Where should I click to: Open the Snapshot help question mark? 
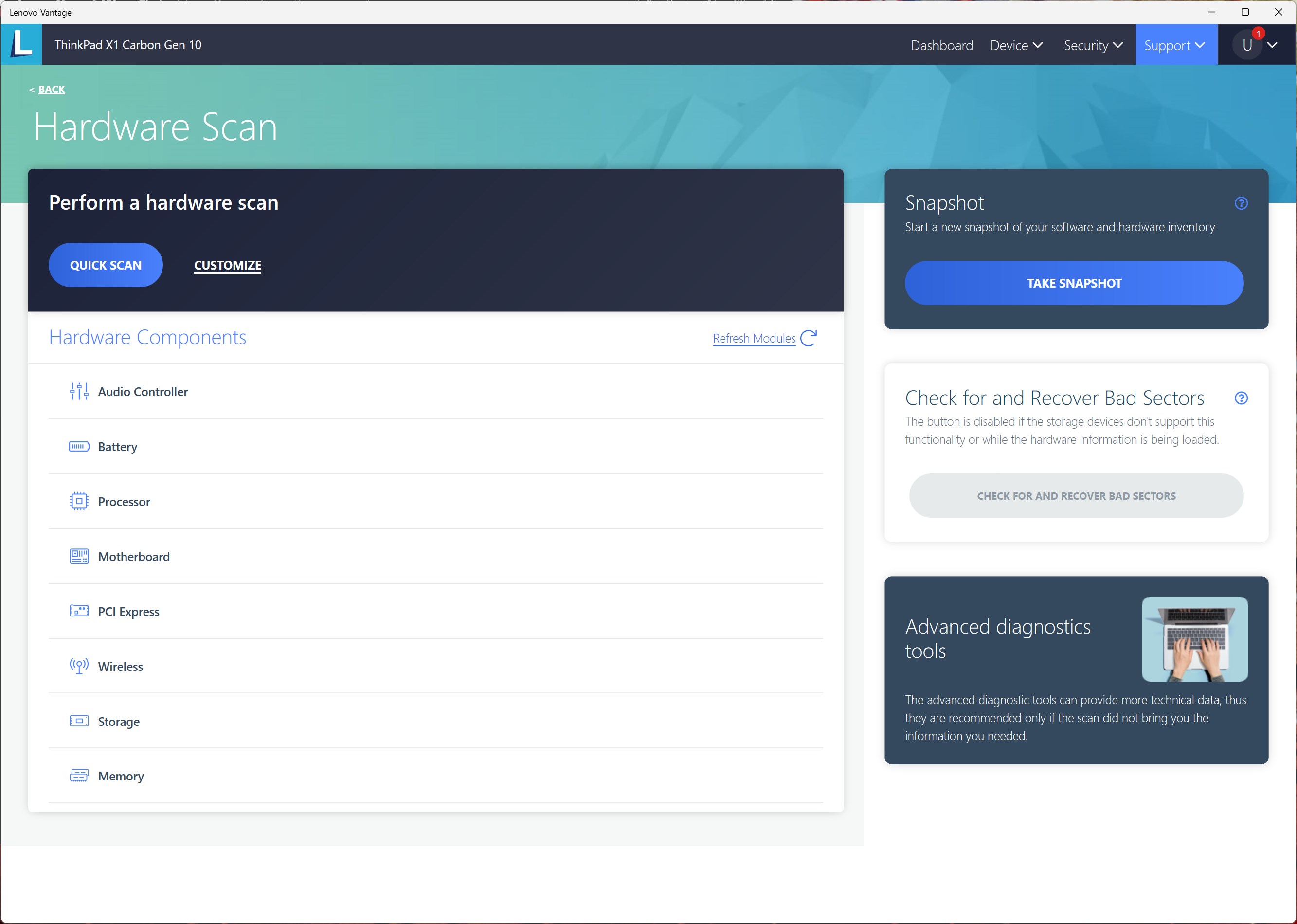(x=1241, y=203)
